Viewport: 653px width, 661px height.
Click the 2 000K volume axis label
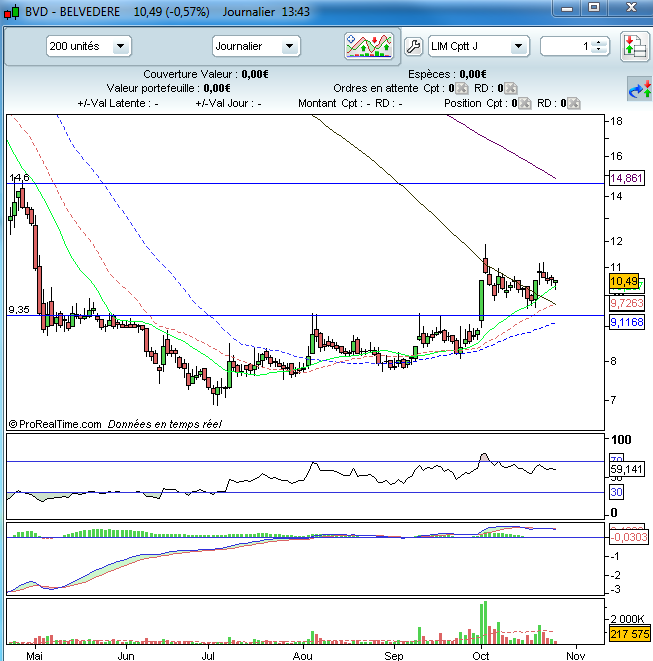coord(627,618)
